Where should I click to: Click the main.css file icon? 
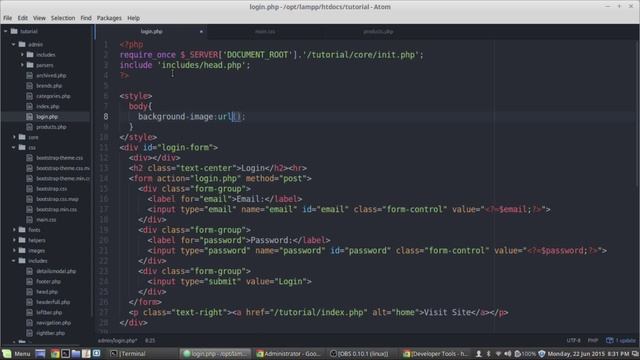(x=29, y=220)
